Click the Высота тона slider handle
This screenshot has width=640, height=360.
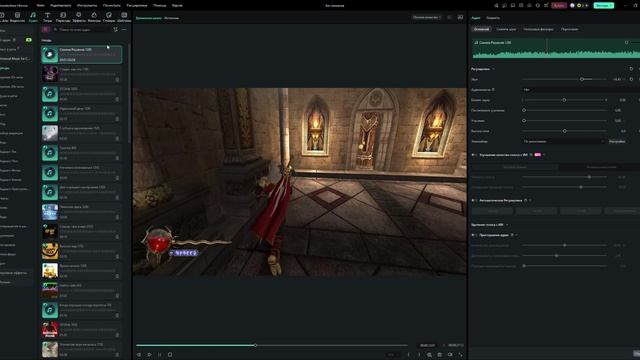pos(564,131)
